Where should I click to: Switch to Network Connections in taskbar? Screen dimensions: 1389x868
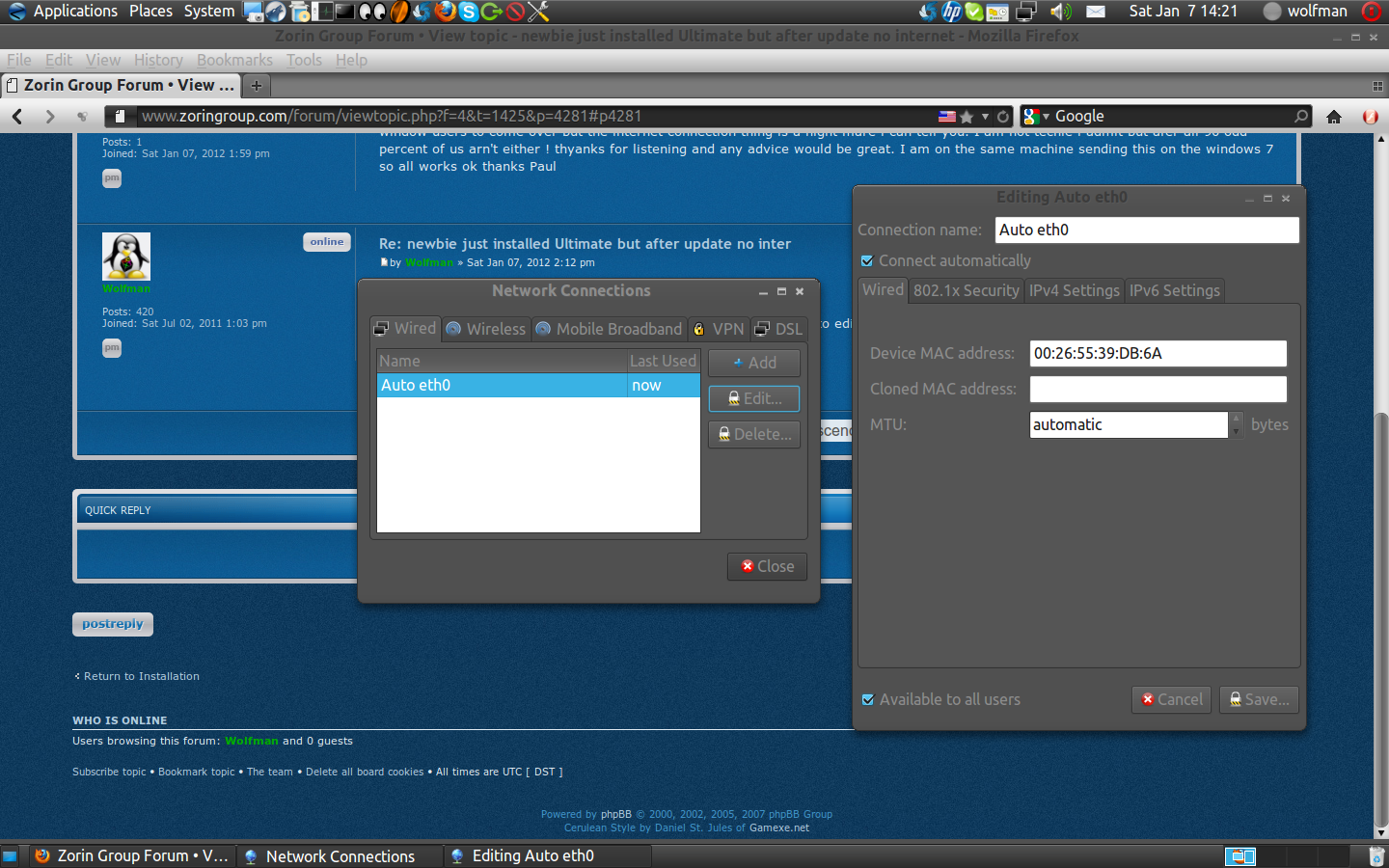click(x=340, y=855)
